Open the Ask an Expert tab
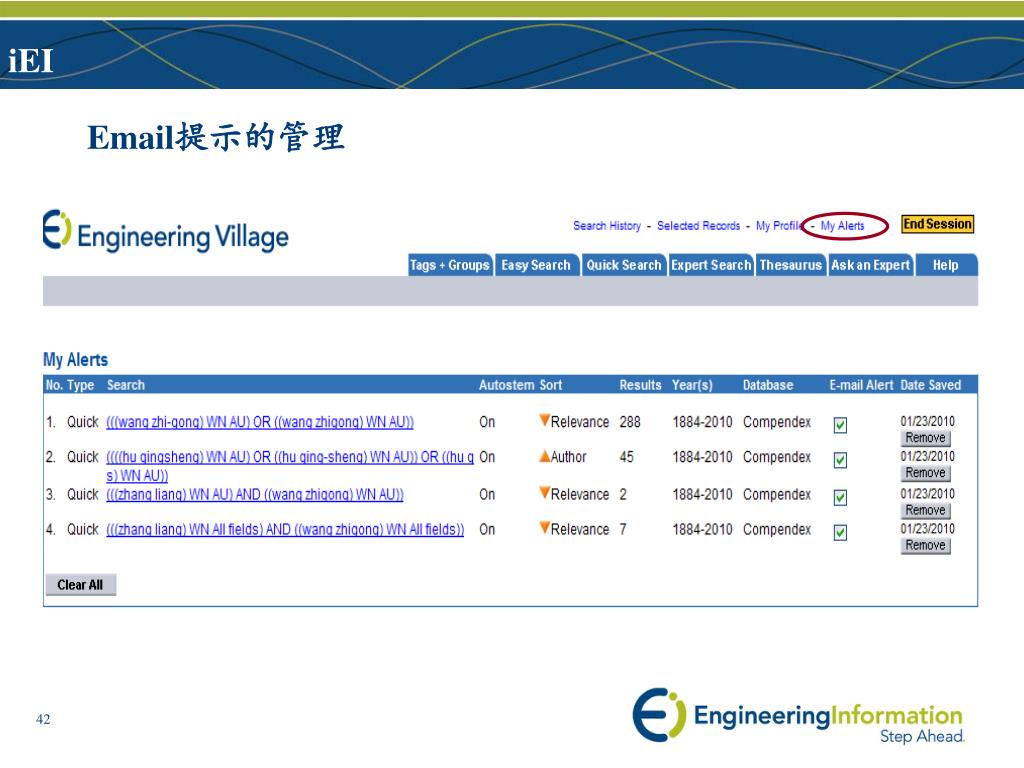 tap(870, 265)
